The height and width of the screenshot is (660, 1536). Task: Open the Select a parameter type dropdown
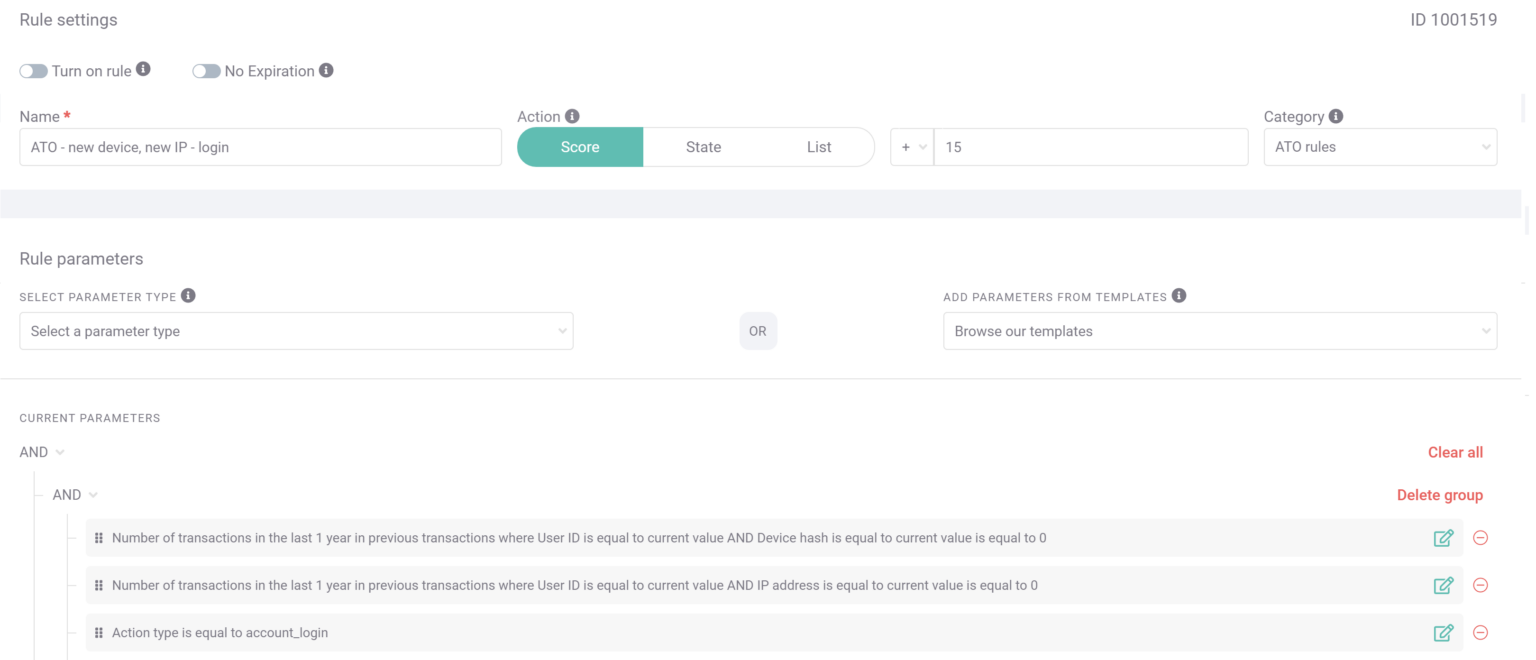pyautogui.click(x=296, y=330)
